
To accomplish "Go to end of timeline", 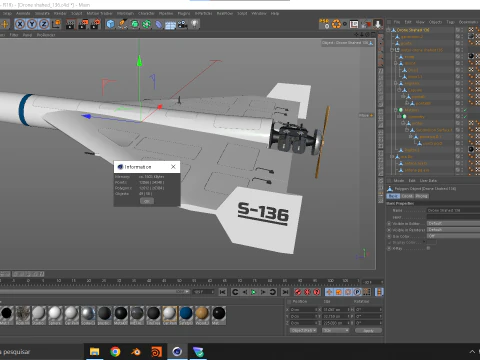I will (285, 292).
